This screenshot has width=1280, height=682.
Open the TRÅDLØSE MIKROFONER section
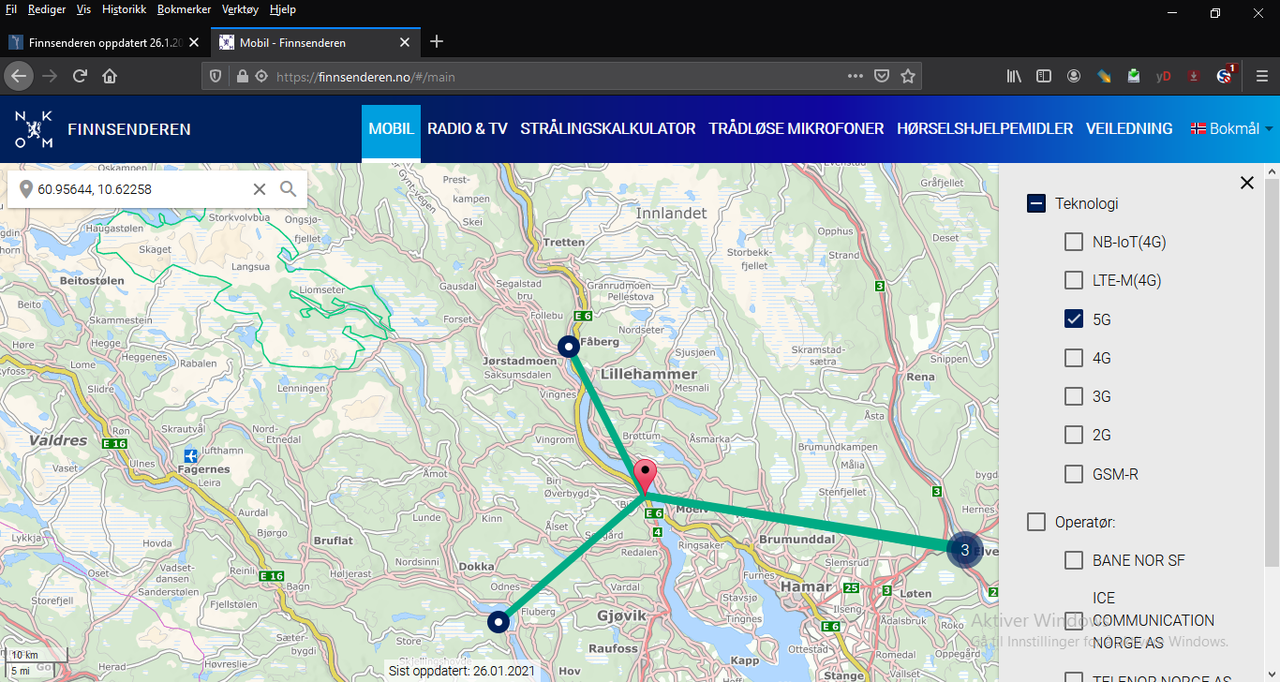point(796,129)
